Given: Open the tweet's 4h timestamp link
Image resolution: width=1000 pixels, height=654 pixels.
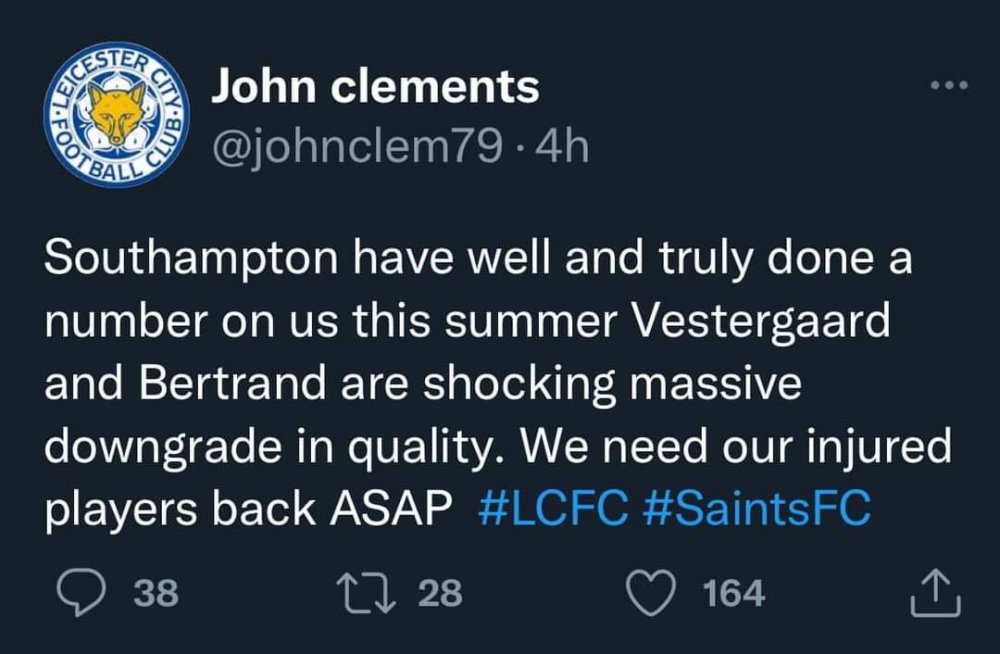Looking at the screenshot, I should point(563,148).
